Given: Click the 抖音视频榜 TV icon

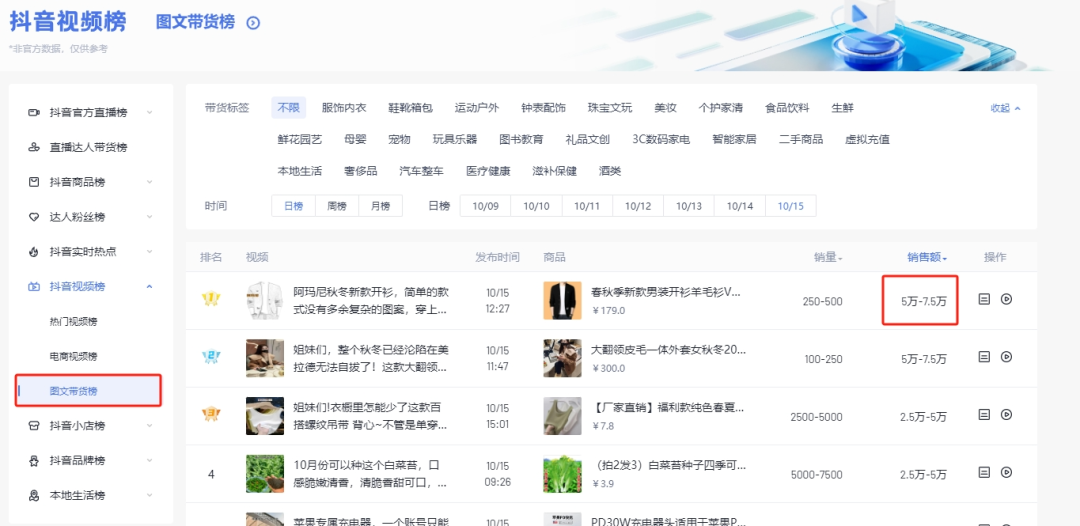Looking at the screenshot, I should [34, 286].
